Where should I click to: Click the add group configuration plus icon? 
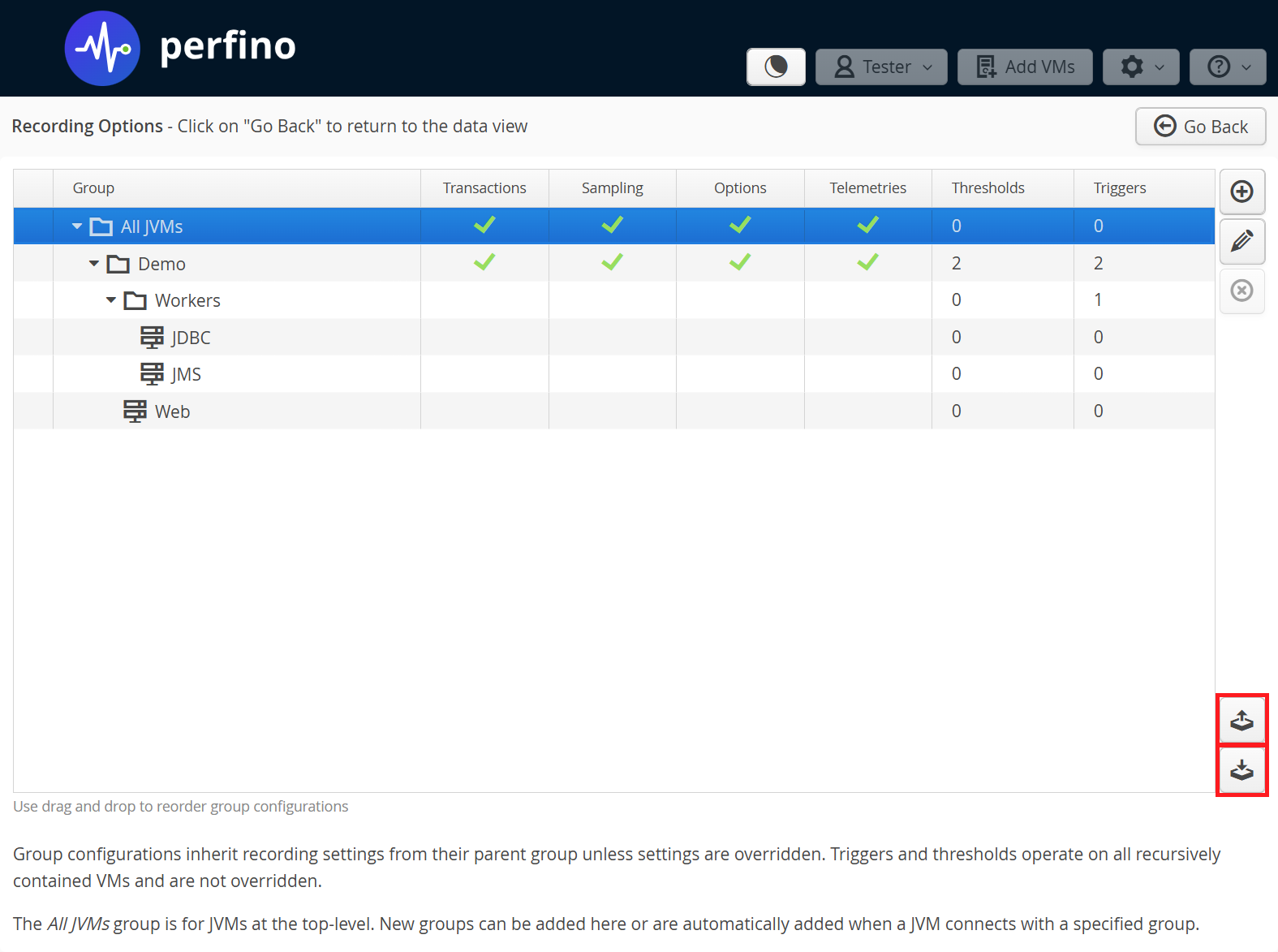(x=1241, y=192)
